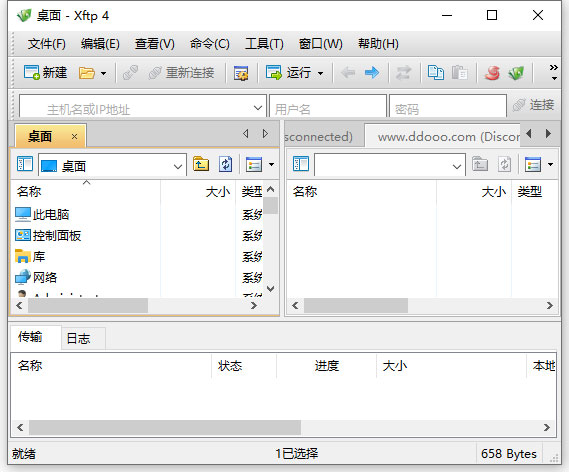The image size is (569, 472).
Task: Click remote tab scroll left arrow
Action: coord(529,134)
